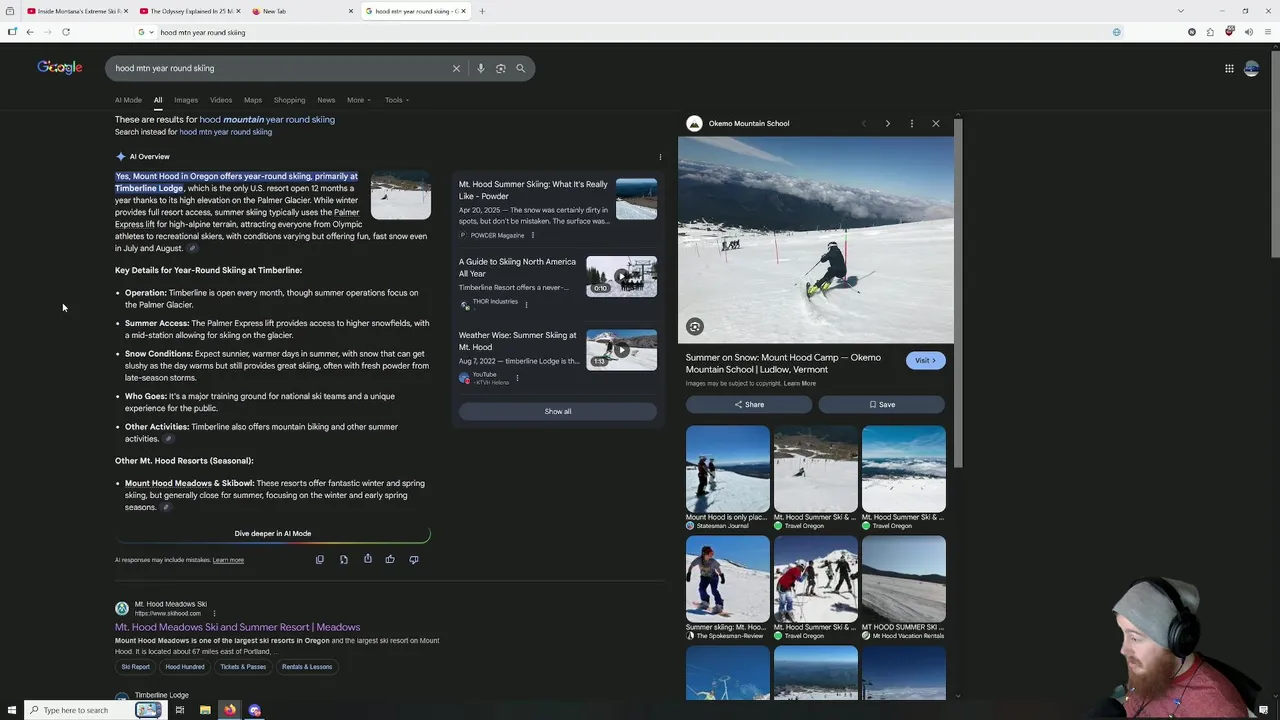Switch to the Videos search tab
Viewport: 1280px width, 720px height.
[221, 100]
